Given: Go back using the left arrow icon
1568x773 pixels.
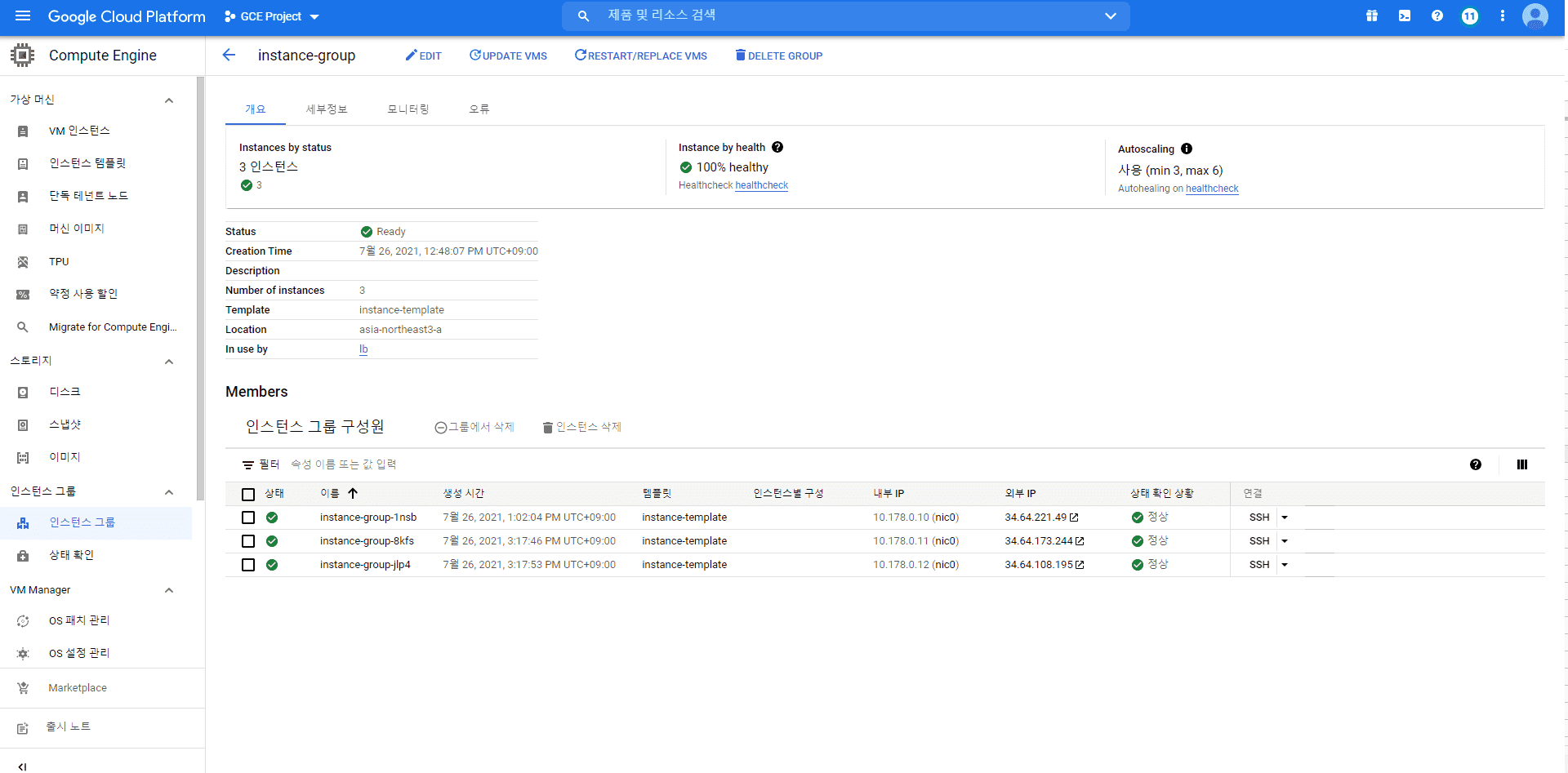Looking at the screenshot, I should pos(229,55).
